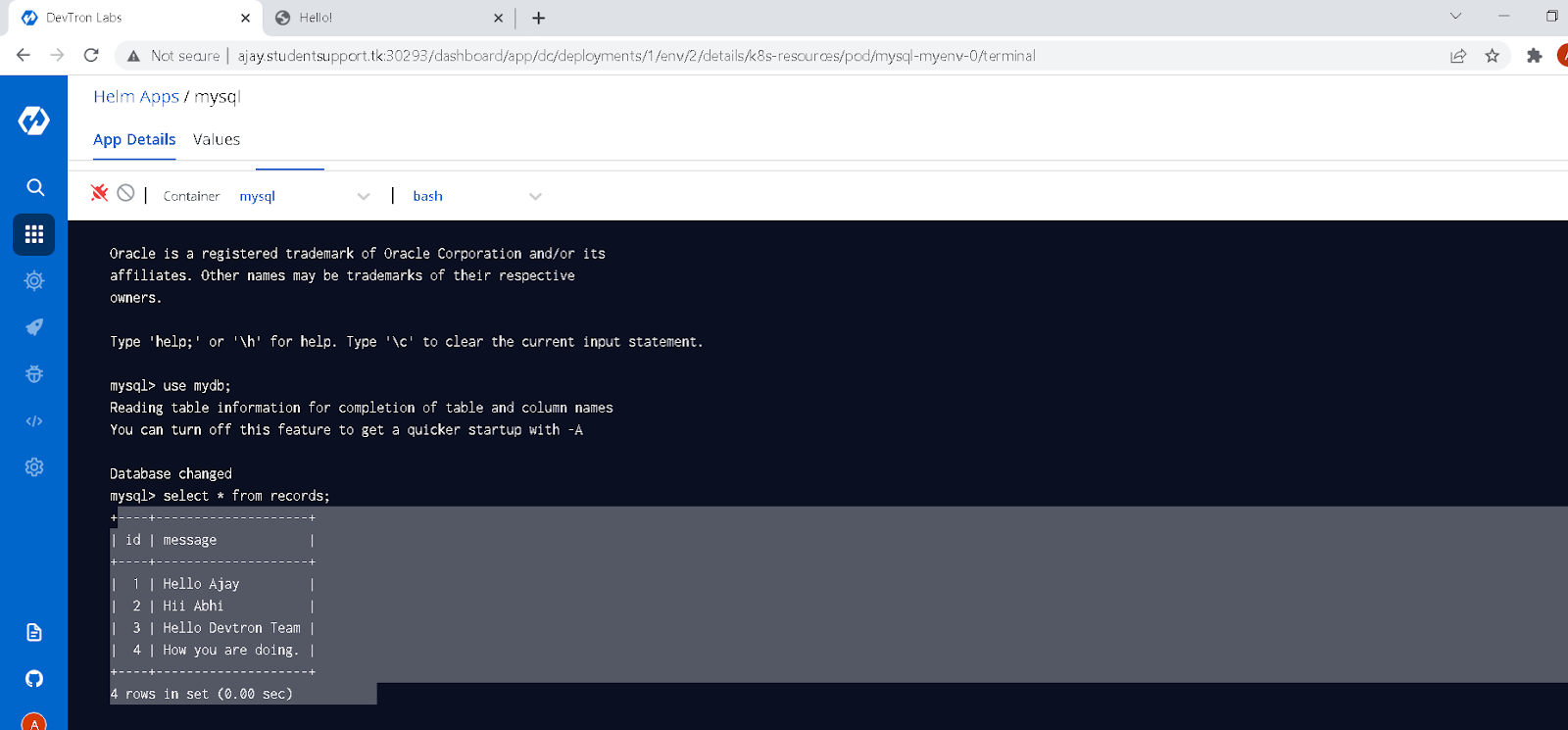Switch to the Hello! browser tab
1568x730 pixels.
click(x=388, y=18)
